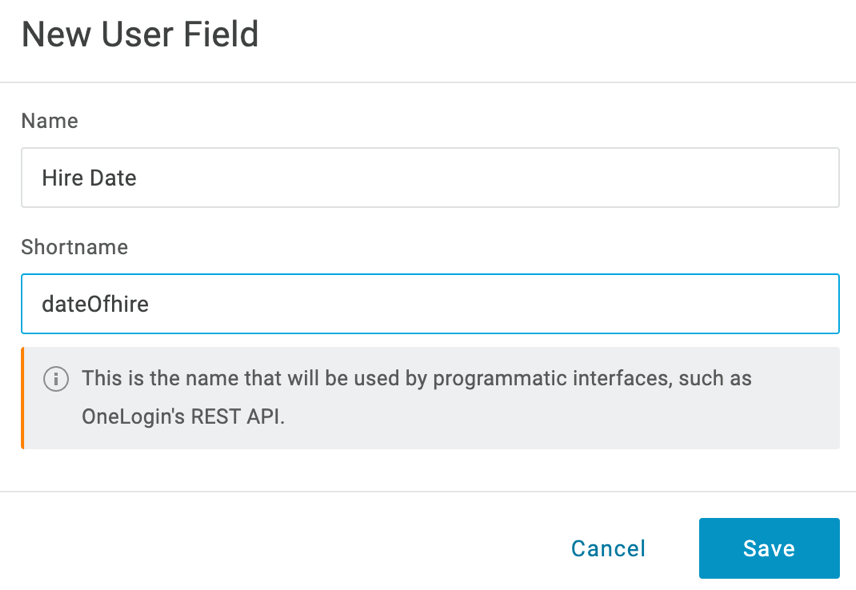Image resolution: width=856 pixels, height=590 pixels.
Task: Click the info circle icon in the notice
Action: (56, 379)
